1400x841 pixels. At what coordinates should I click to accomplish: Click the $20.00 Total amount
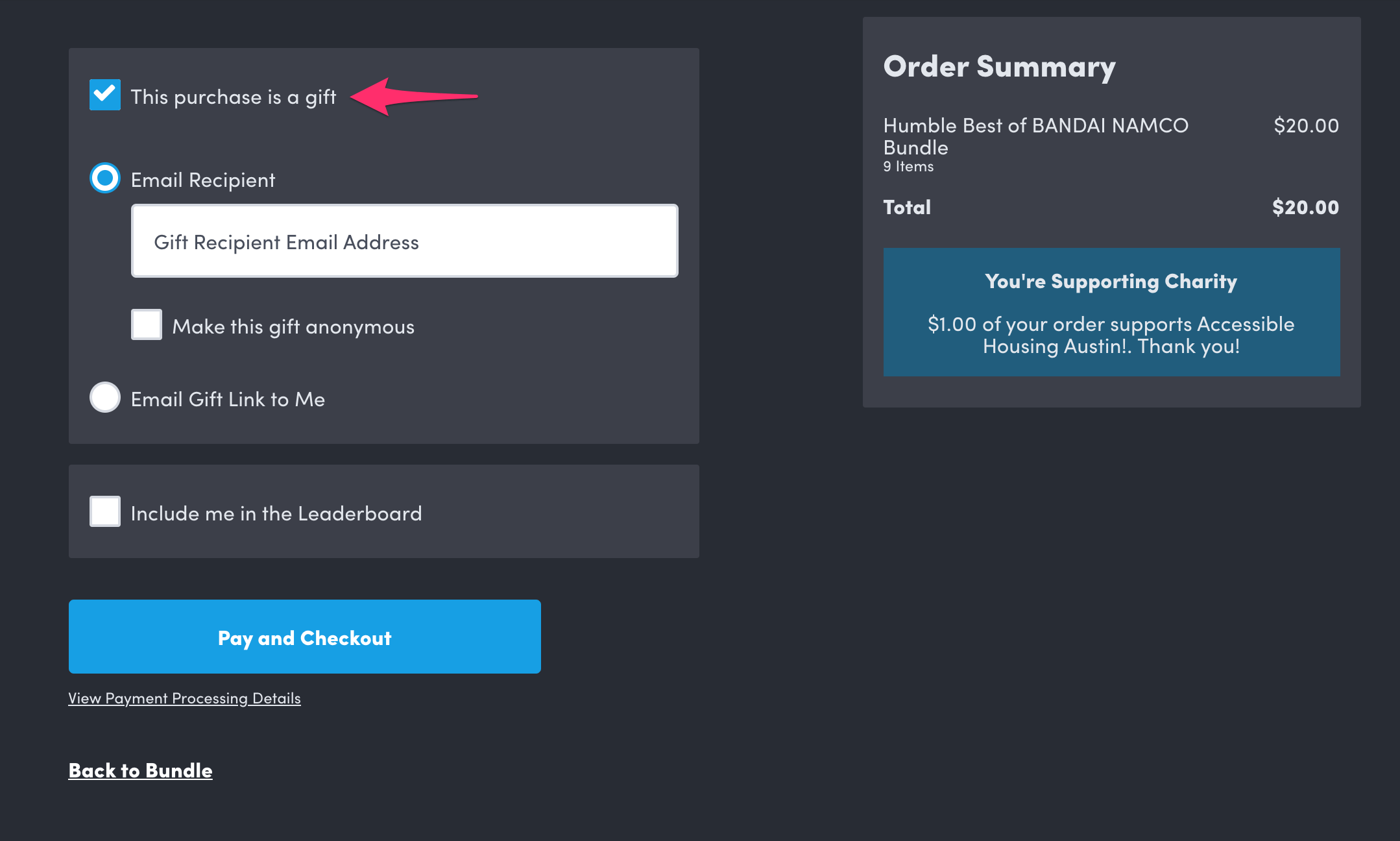tap(1305, 207)
